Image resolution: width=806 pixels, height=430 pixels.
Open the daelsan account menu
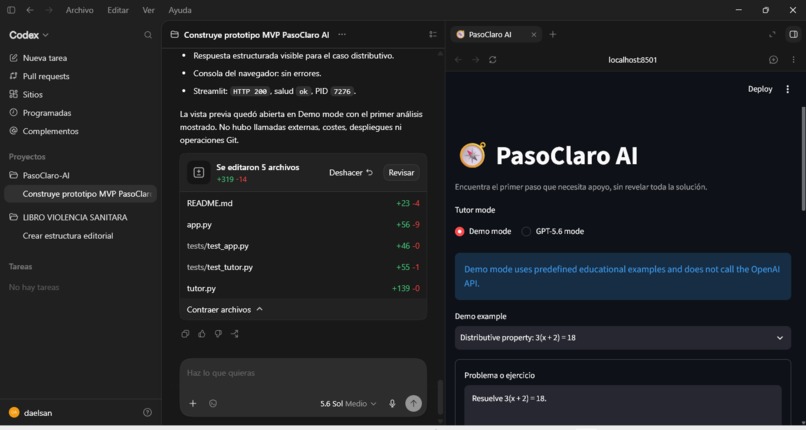pos(31,413)
